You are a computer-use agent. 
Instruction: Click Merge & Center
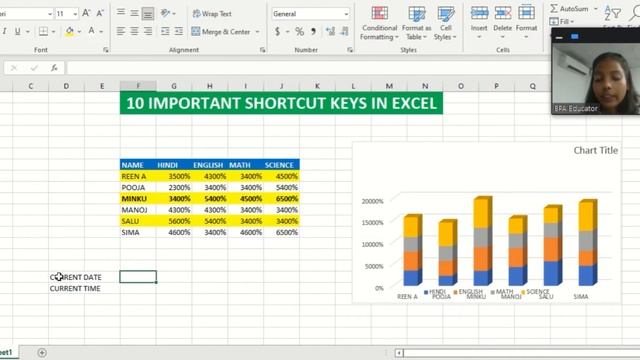coord(221,31)
